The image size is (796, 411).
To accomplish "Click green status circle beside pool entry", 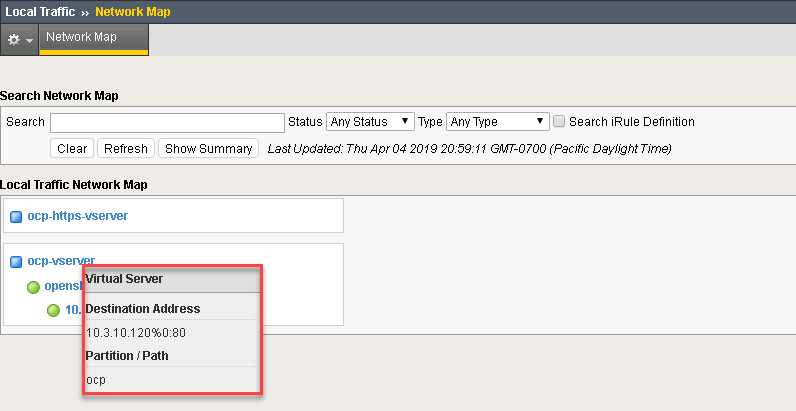I will [x=33, y=287].
